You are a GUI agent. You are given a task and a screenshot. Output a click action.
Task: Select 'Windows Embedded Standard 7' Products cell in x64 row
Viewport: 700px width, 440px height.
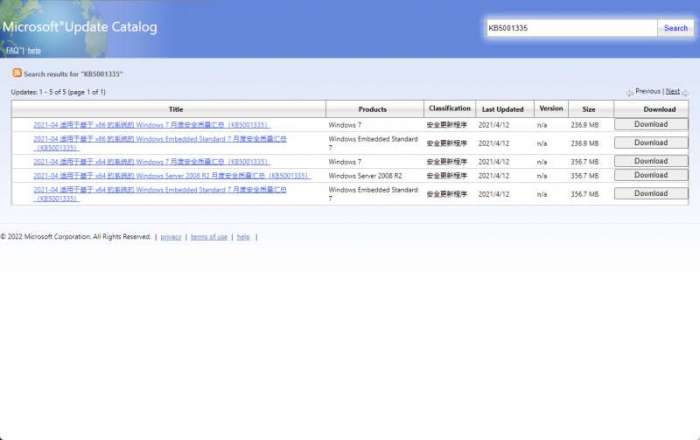point(373,194)
